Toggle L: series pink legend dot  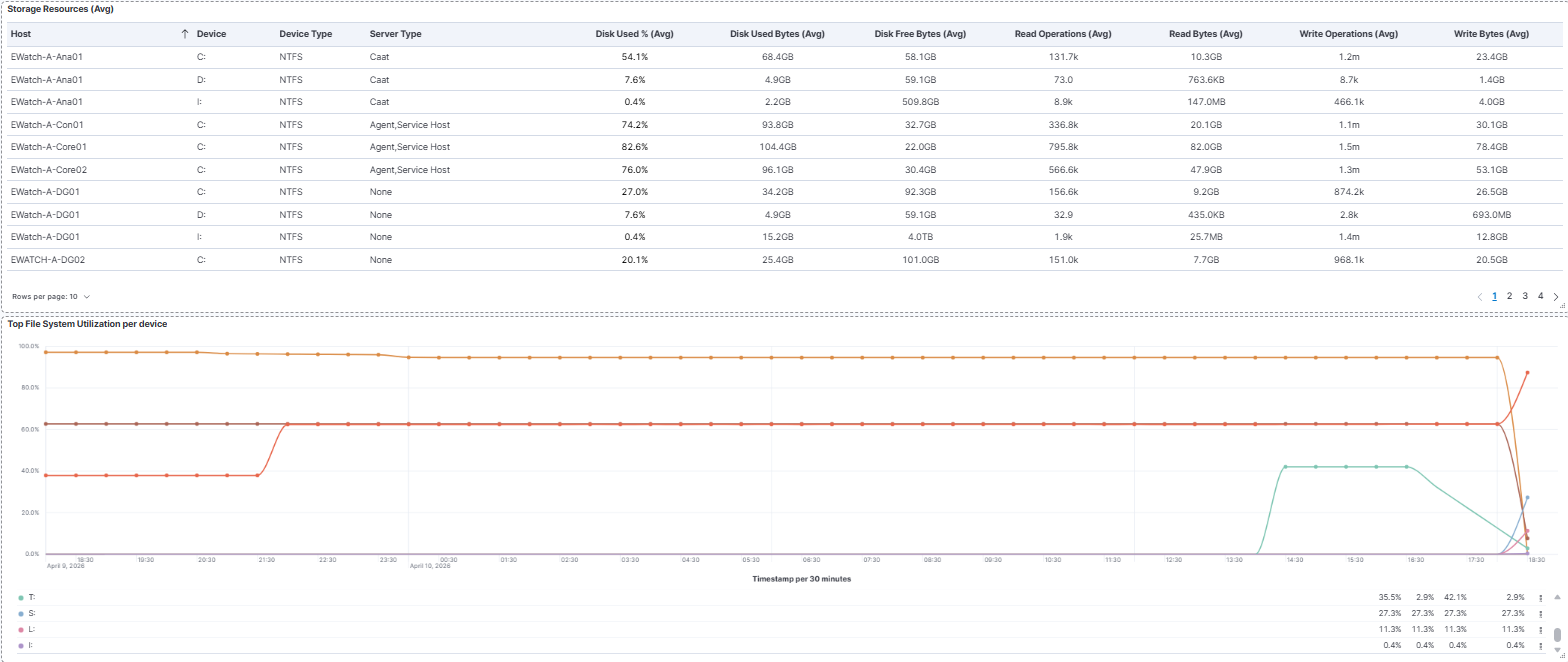coord(21,629)
